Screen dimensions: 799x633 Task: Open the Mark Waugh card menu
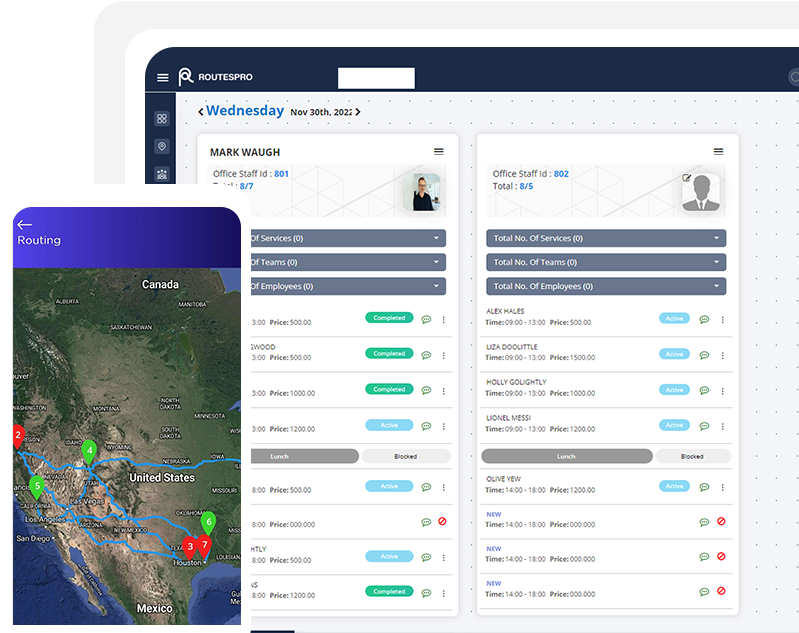[x=438, y=152]
